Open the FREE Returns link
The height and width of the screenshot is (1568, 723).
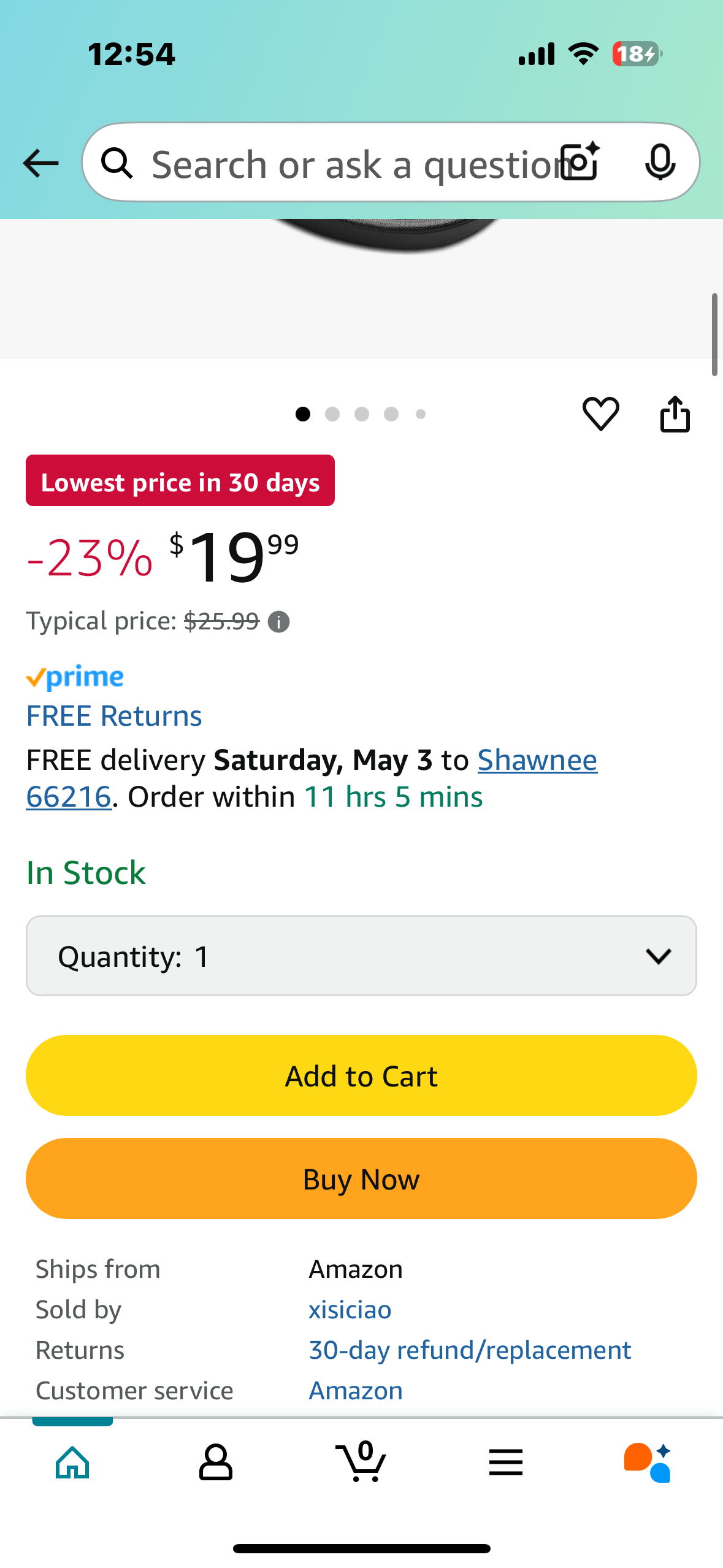pos(114,716)
